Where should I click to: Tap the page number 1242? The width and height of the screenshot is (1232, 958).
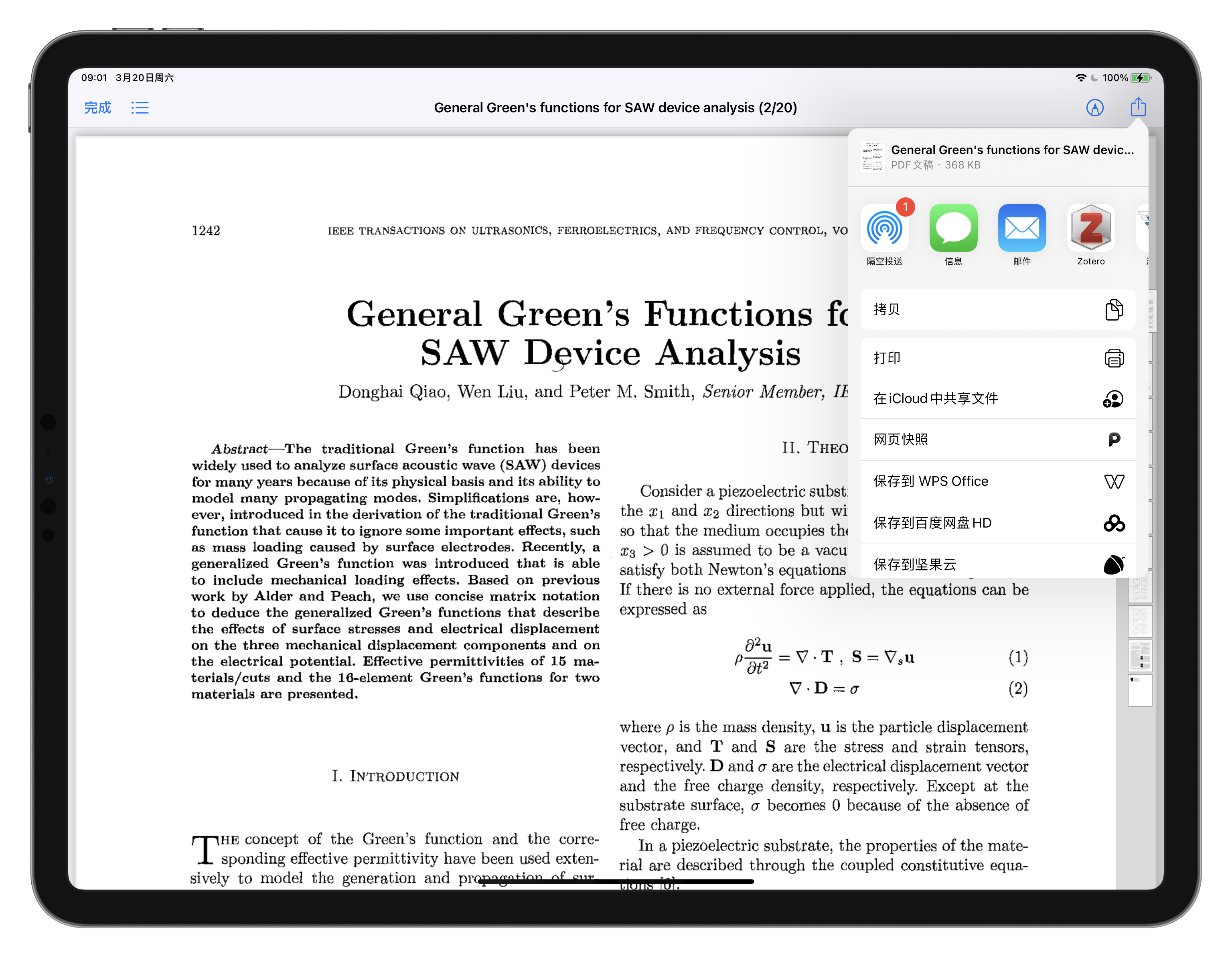(206, 231)
